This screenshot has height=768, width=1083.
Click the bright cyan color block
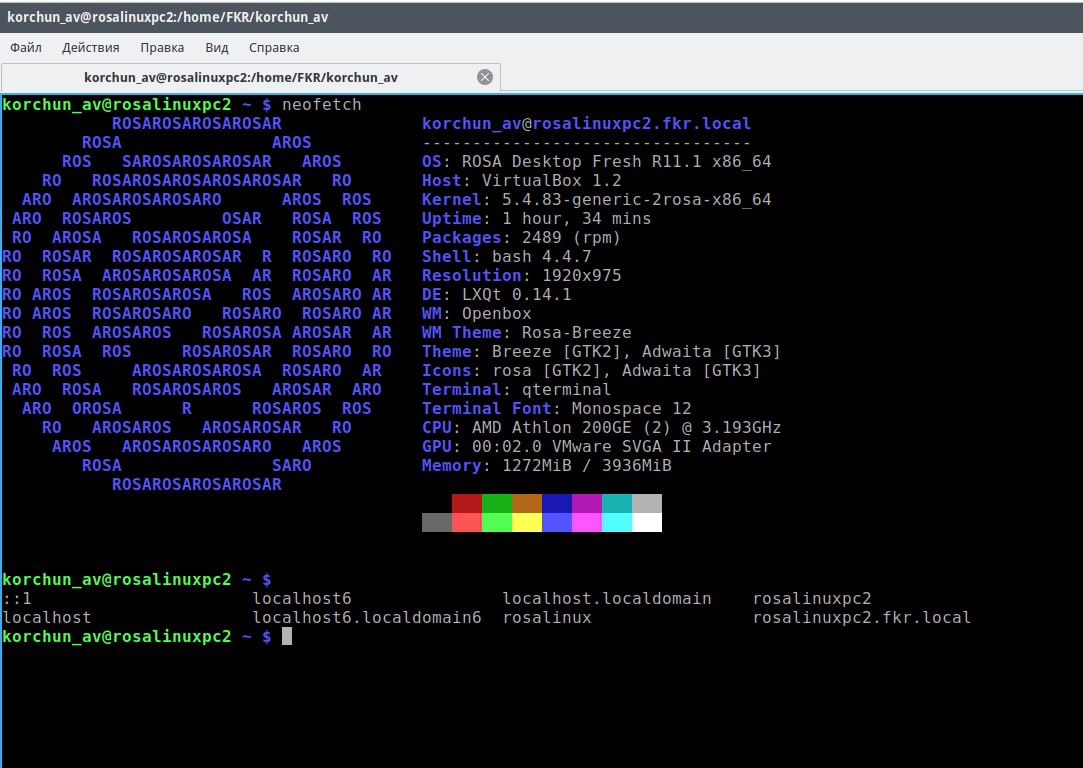tap(617, 522)
